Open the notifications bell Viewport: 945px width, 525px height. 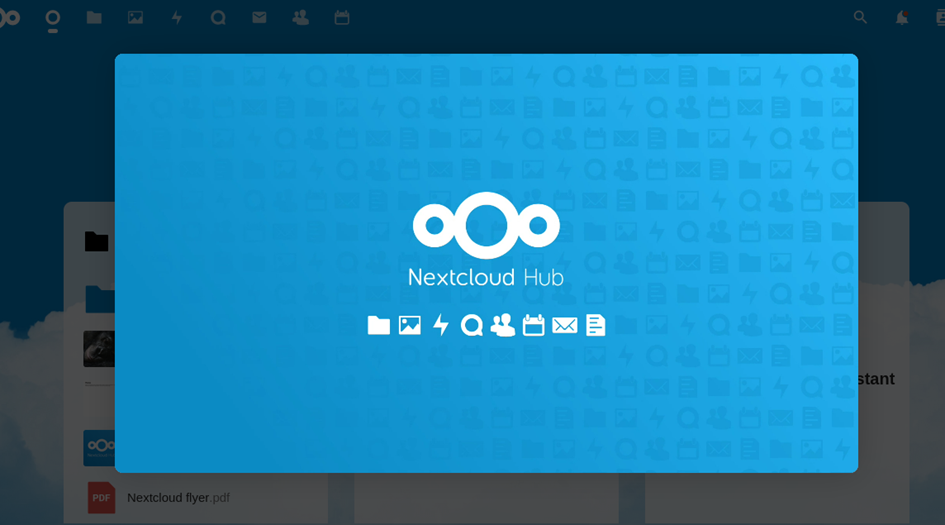click(902, 17)
